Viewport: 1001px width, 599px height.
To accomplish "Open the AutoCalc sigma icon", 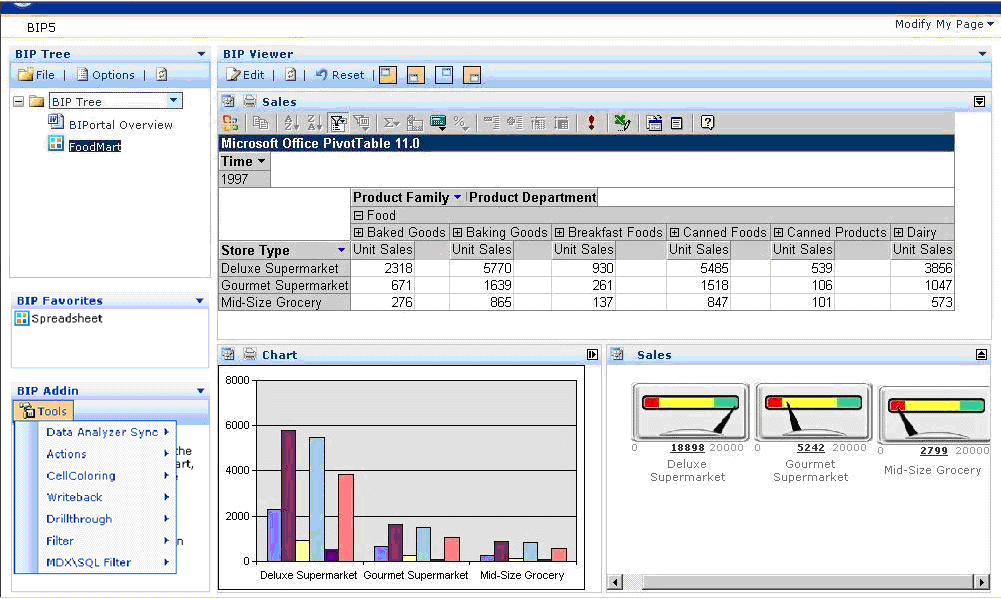I will 391,123.
